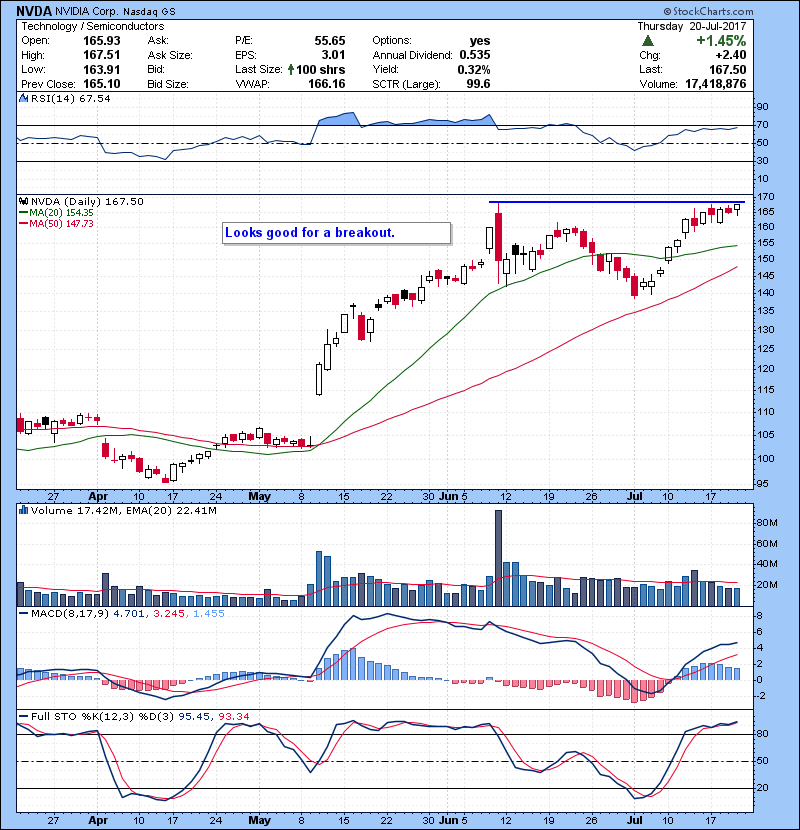Click the Annual Dividend value 0.535
The width and height of the screenshot is (800, 830).
click(475, 55)
